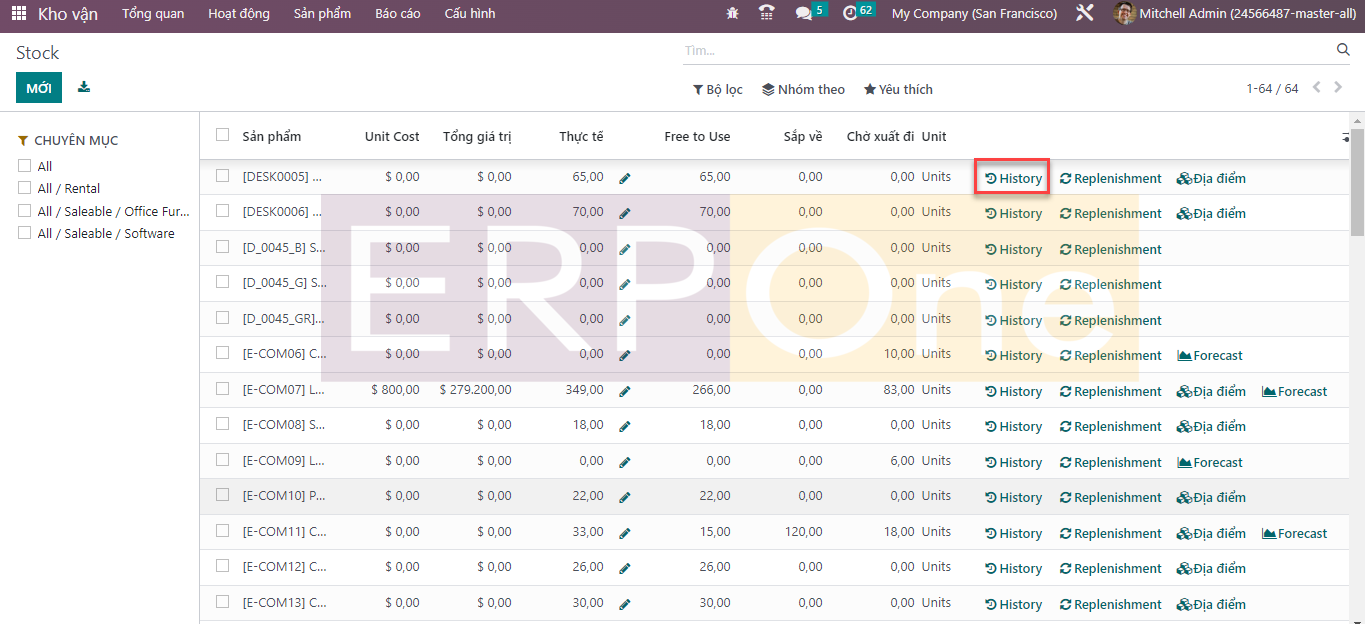Open the 'Hoạt động' menu
The height and width of the screenshot is (624, 1365).
coord(238,14)
